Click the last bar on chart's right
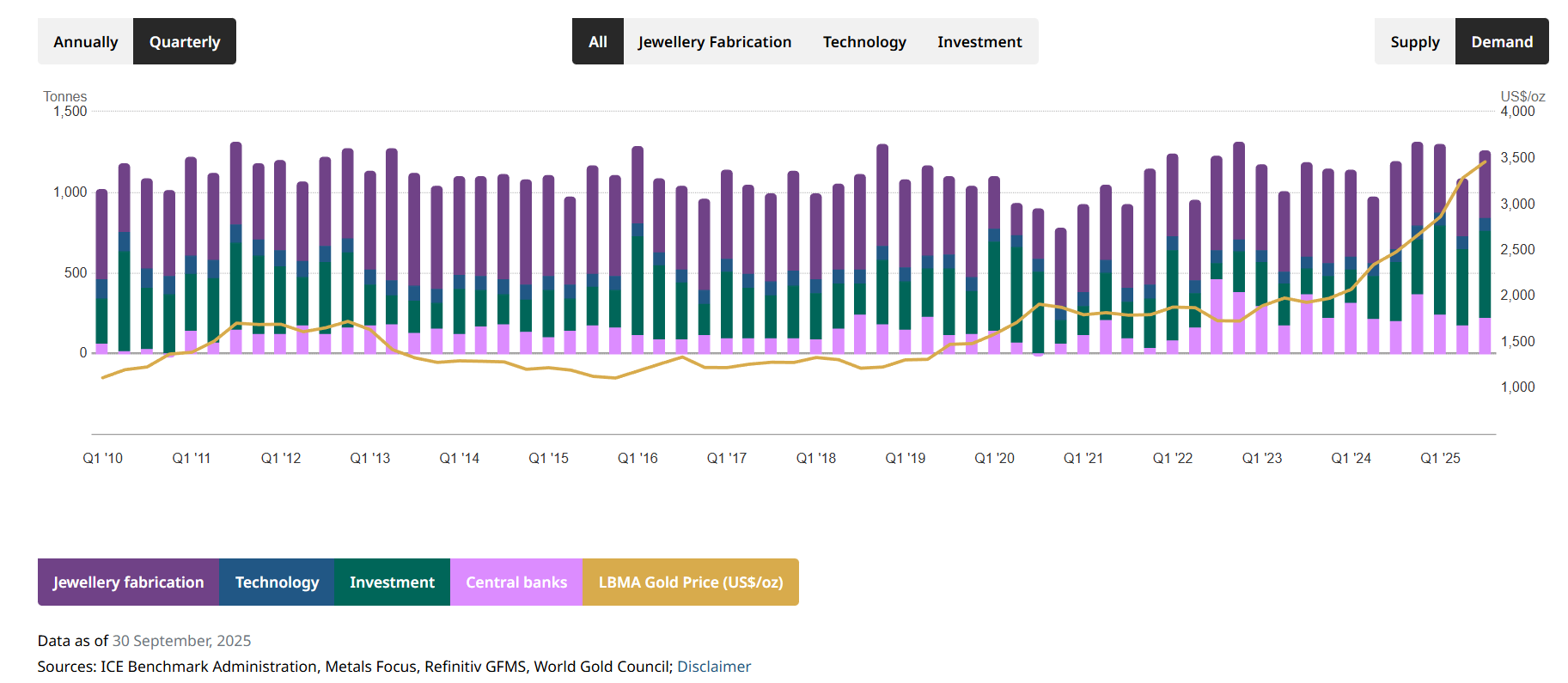 pyautogui.click(x=1485, y=258)
